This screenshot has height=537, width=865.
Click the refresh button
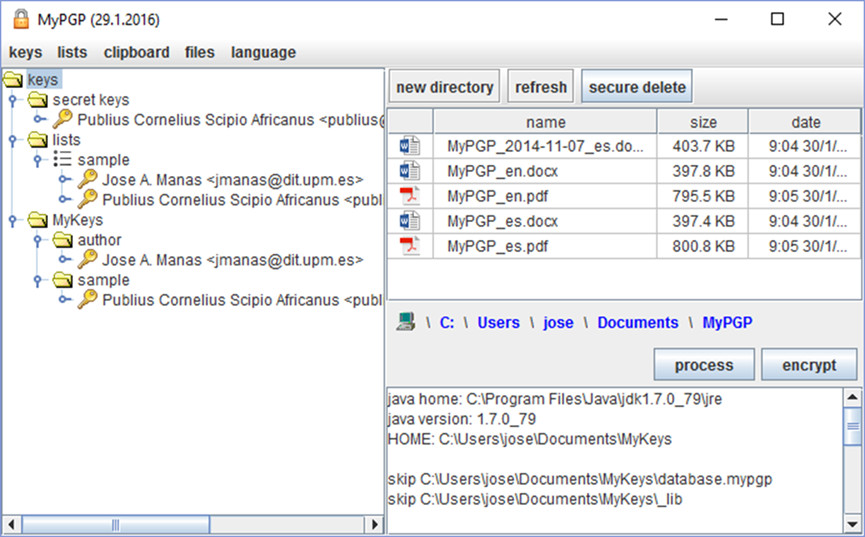pos(541,87)
